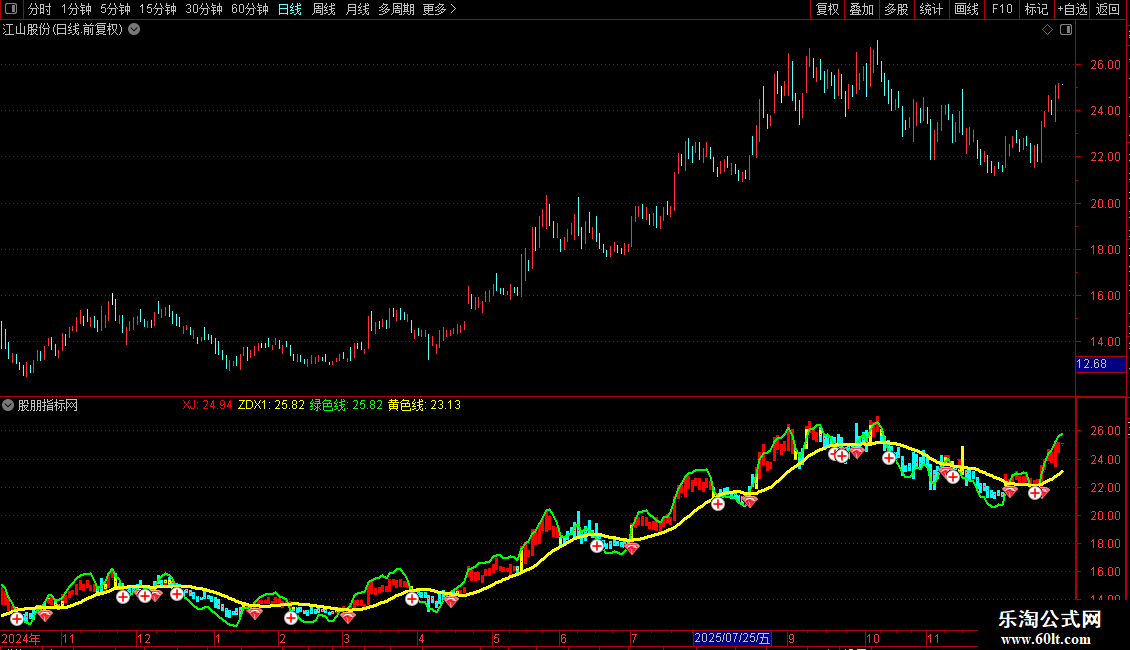This screenshot has height=650, width=1130.
Task: Click the 绿色线: 25.82 label
Action: [x=346, y=405]
